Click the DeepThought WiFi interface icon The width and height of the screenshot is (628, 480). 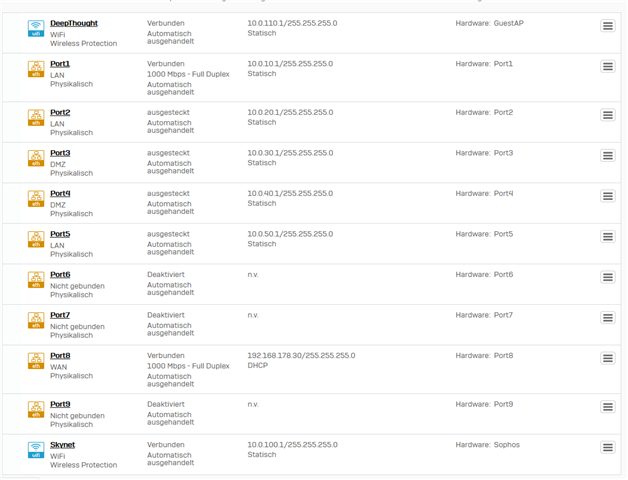pyautogui.click(x=36, y=29)
